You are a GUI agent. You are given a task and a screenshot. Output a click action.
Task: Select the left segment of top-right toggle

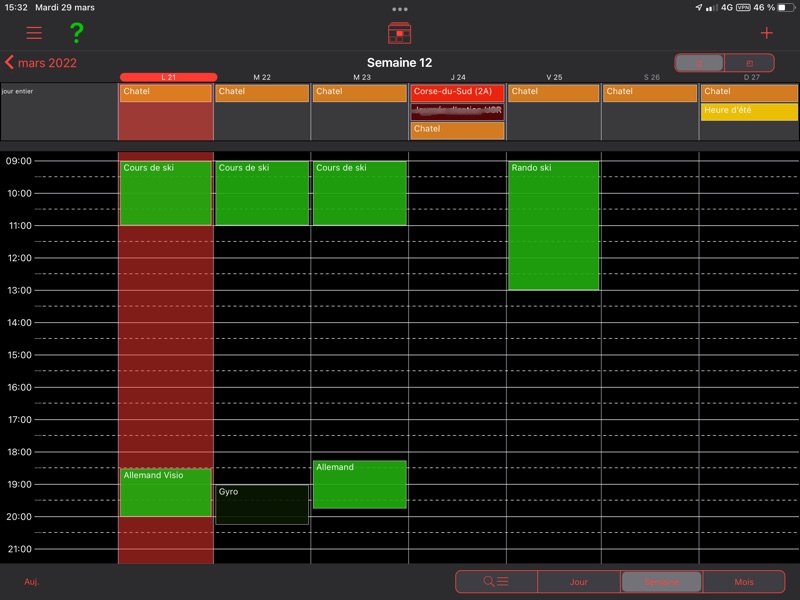(x=700, y=63)
